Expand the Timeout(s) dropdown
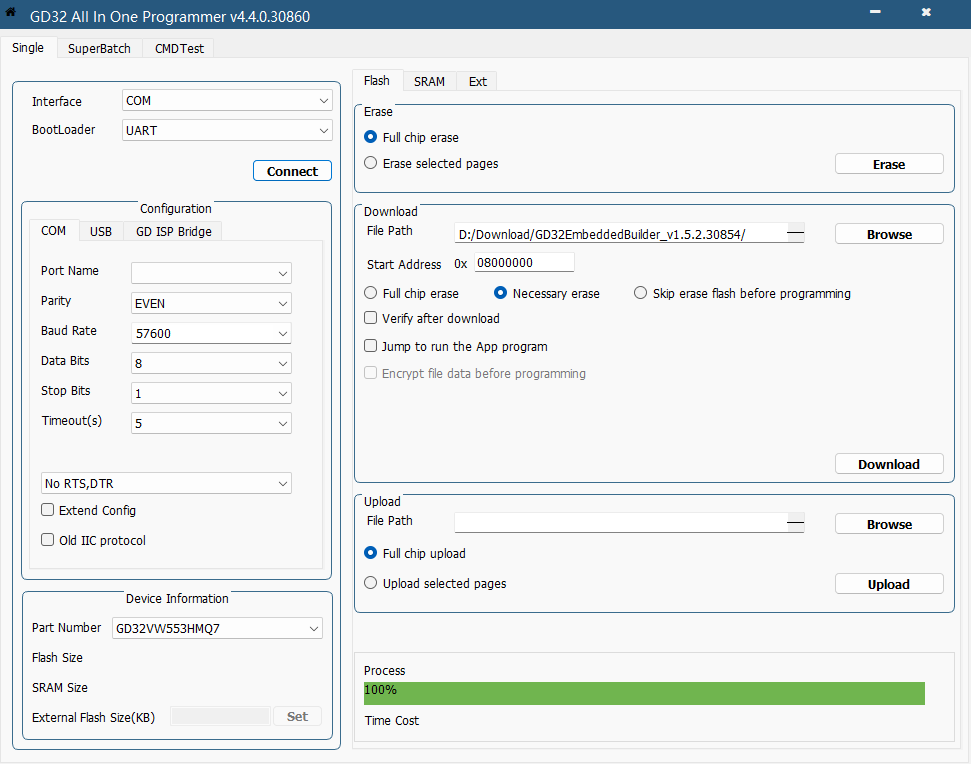This screenshot has height=764, width=971. [x=211, y=423]
